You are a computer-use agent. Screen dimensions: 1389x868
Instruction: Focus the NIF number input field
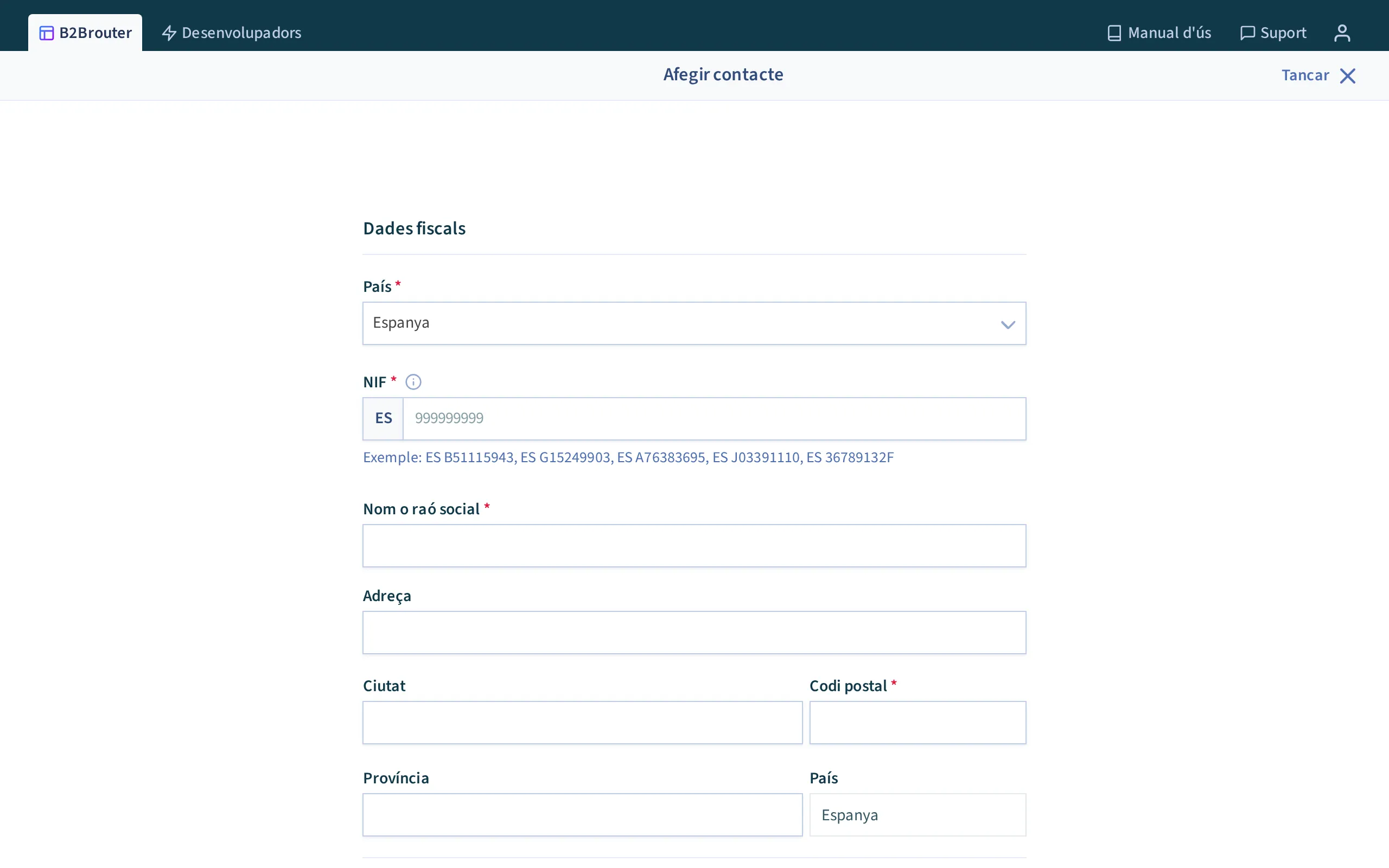714,418
